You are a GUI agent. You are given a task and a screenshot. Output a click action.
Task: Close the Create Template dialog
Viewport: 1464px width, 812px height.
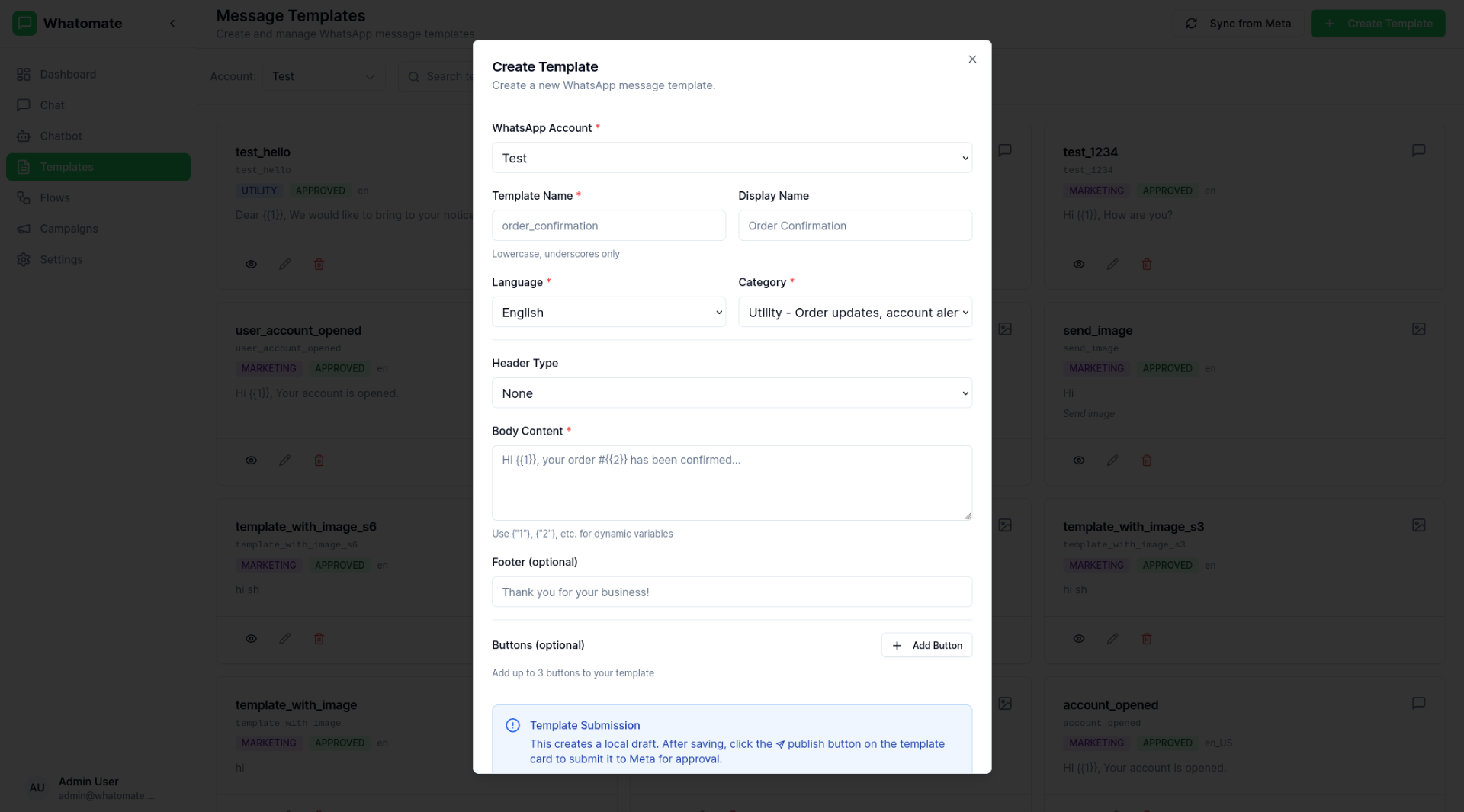[x=972, y=59]
